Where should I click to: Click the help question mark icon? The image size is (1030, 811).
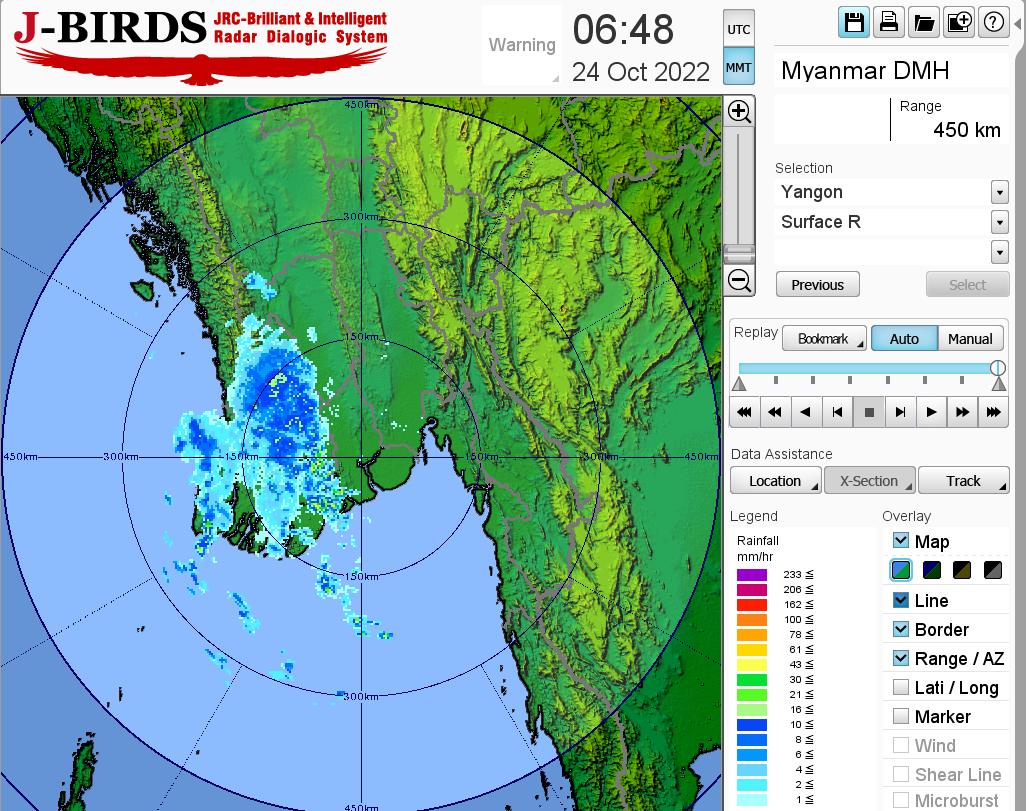(x=993, y=22)
